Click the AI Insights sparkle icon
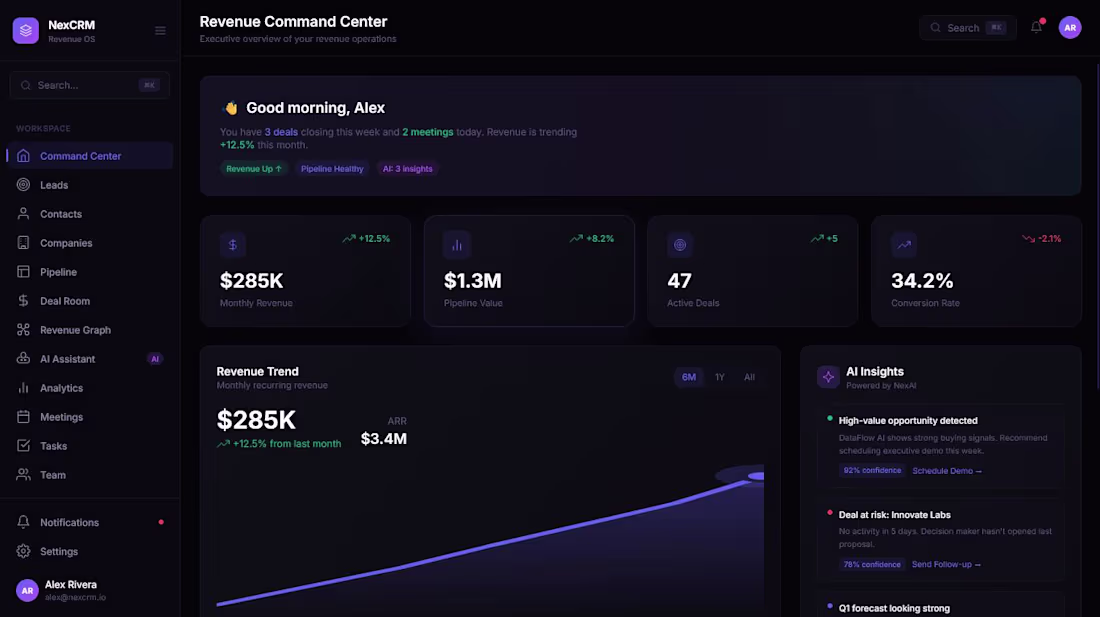Image resolution: width=1100 pixels, height=617 pixels. pyautogui.click(x=828, y=377)
